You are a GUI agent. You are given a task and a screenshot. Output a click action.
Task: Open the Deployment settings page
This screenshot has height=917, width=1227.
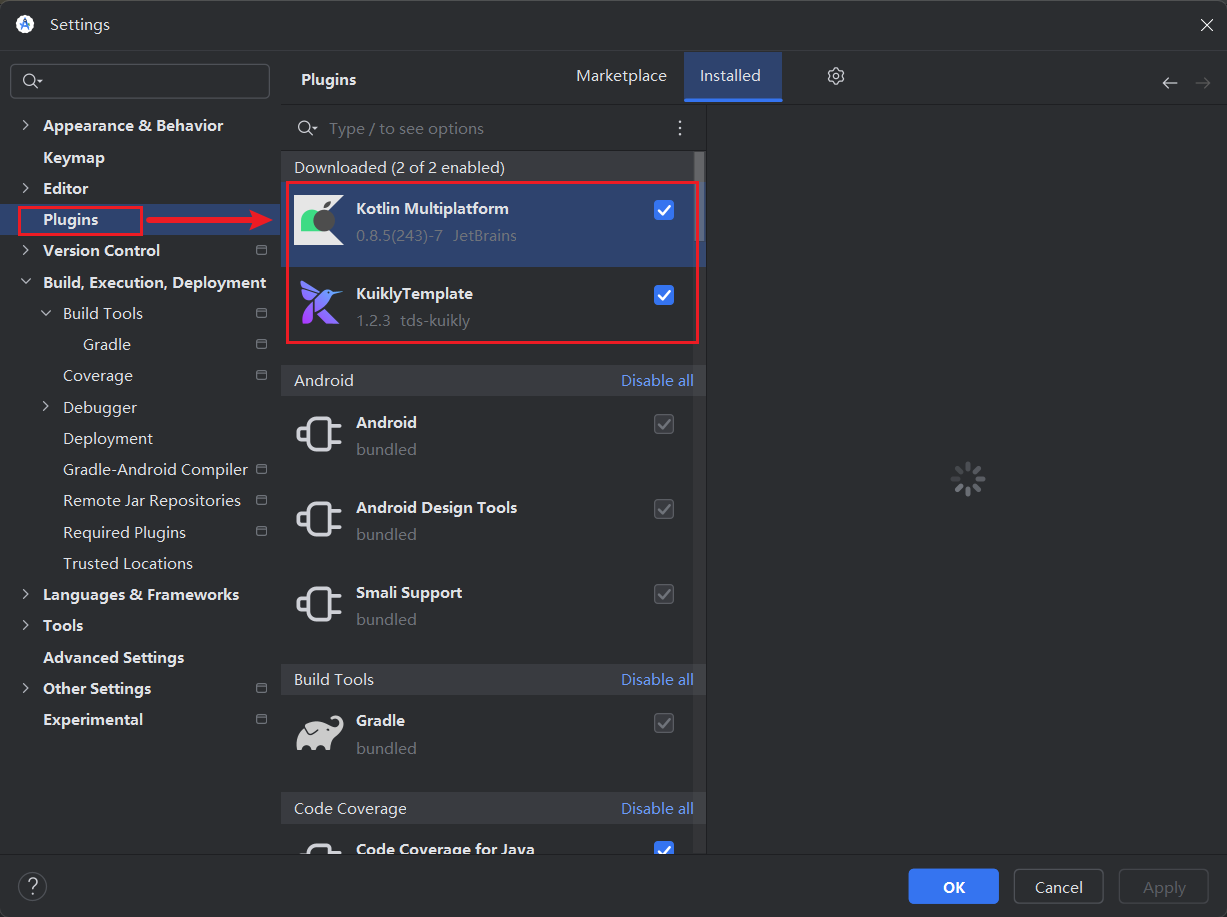coord(108,438)
